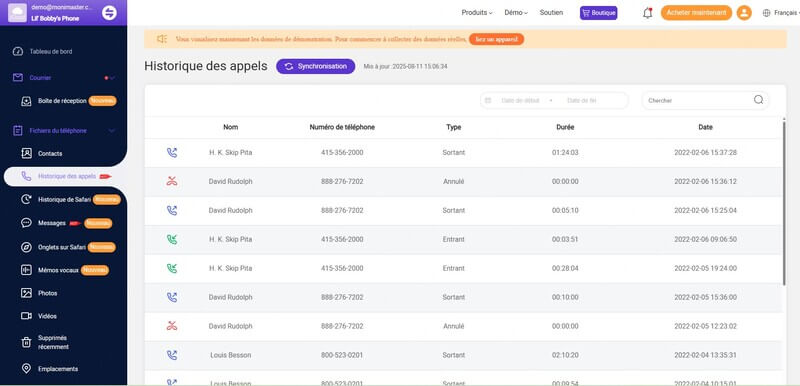The height and width of the screenshot is (386, 800).
Task: Open the Messages chat bubble icon
Action: (x=26, y=223)
